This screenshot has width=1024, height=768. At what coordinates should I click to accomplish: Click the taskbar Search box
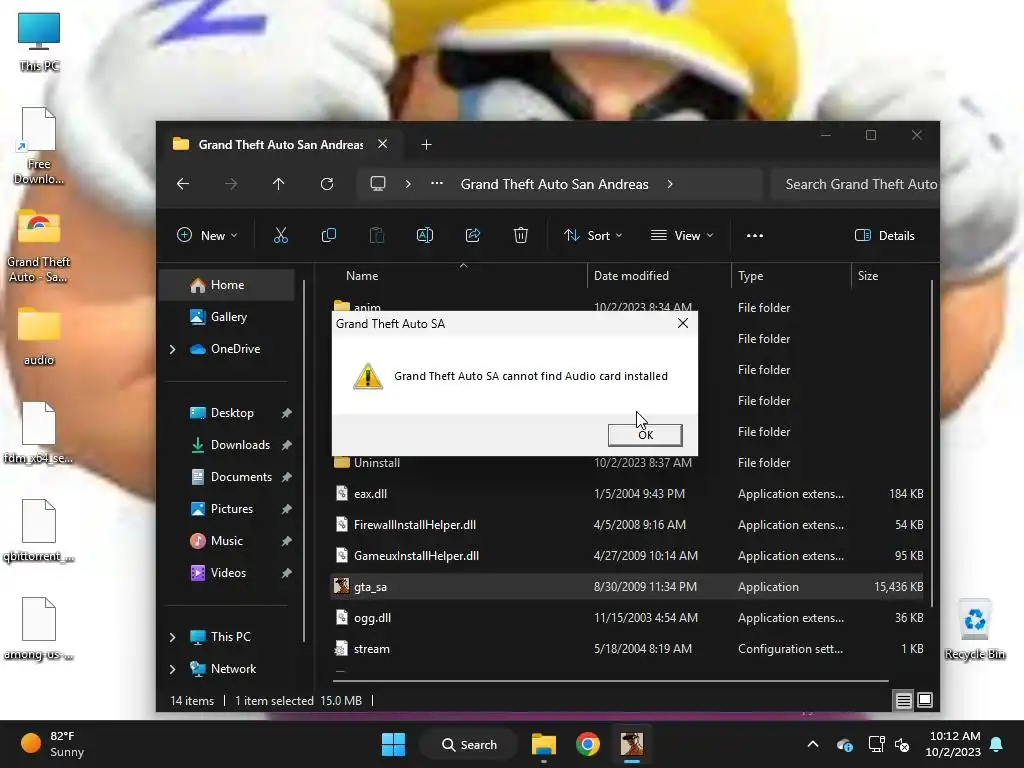tap(469, 744)
